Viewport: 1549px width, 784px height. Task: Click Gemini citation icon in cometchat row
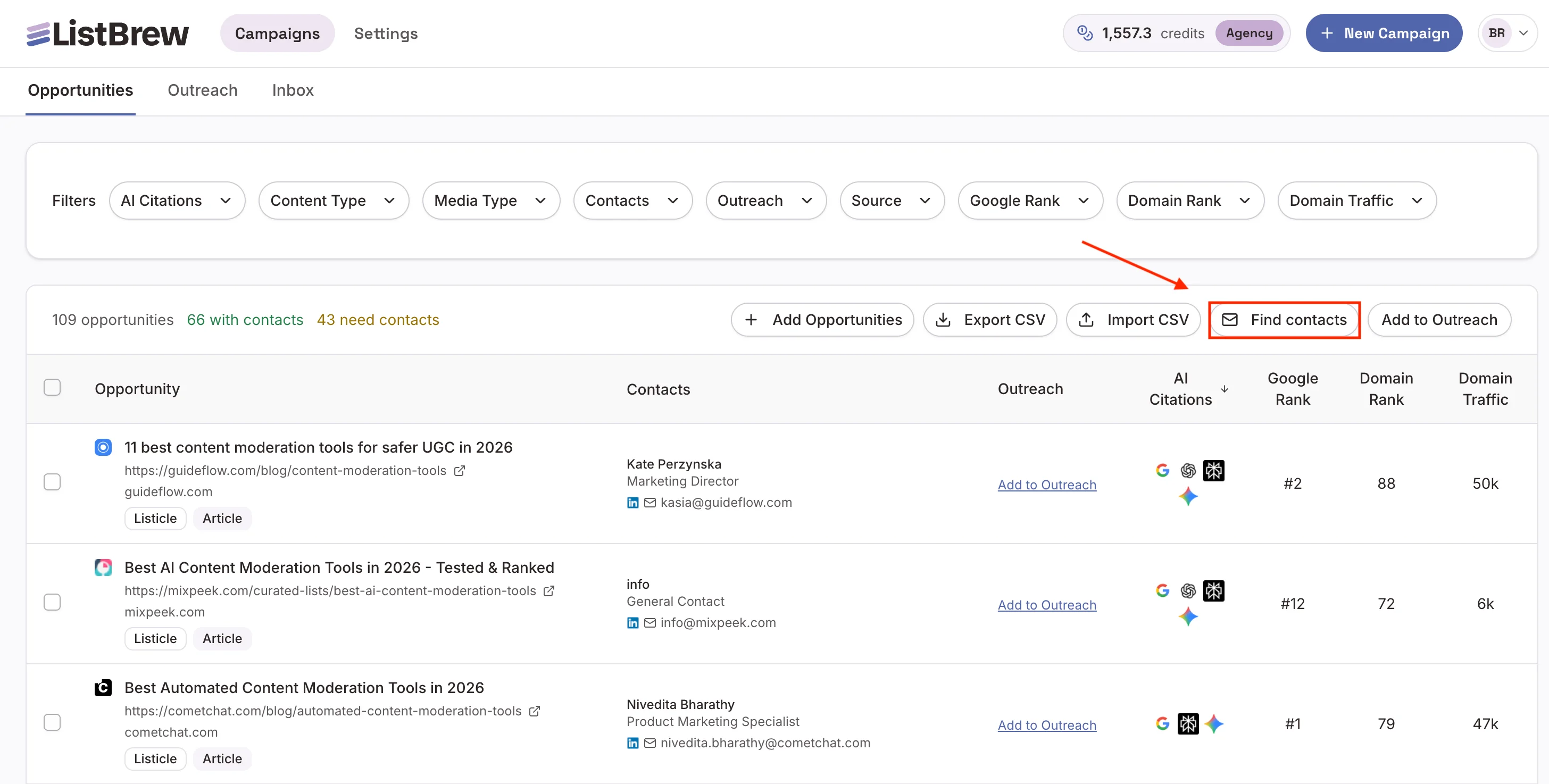point(1214,724)
